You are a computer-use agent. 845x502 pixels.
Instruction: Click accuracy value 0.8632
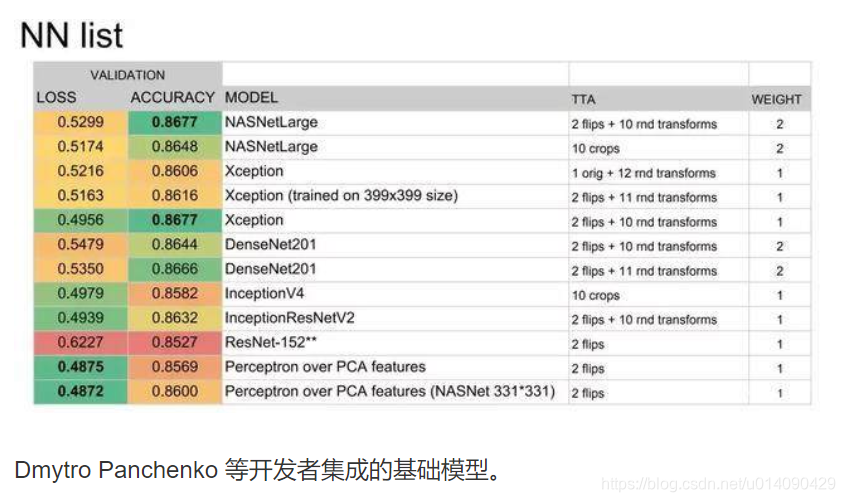[175, 318]
